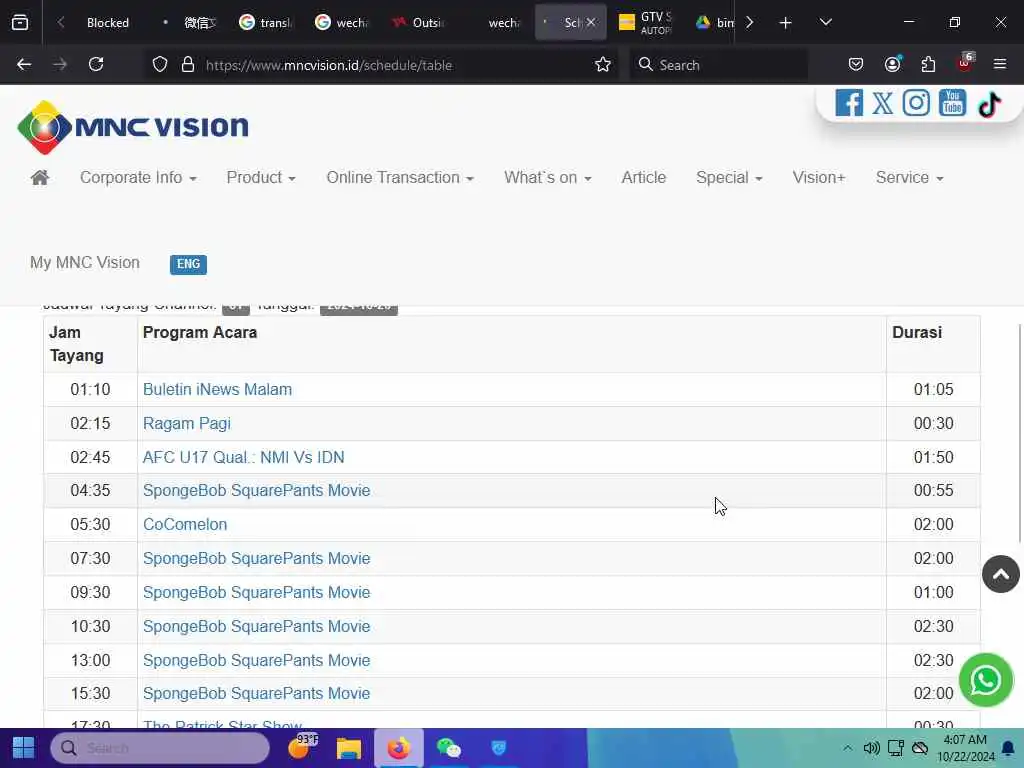Click the browser Search field
This screenshot has width=1024, height=768.
click(x=718, y=65)
